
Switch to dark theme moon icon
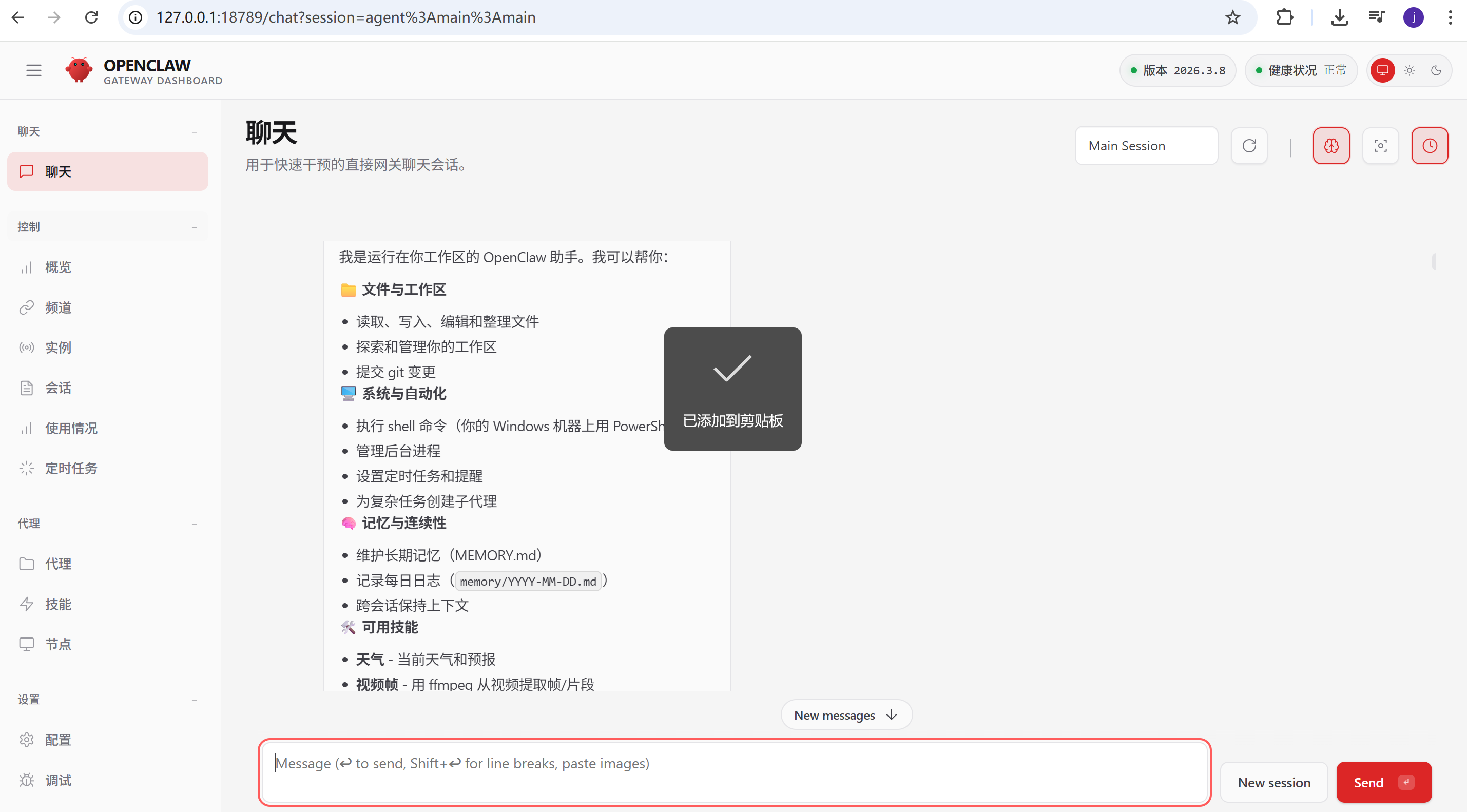[1436, 70]
